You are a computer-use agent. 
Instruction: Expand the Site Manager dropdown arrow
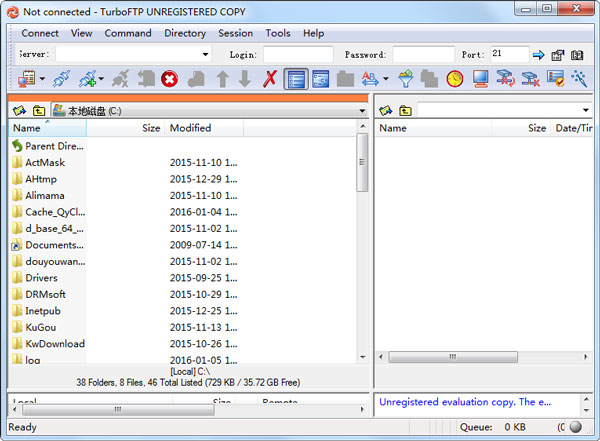[42, 79]
